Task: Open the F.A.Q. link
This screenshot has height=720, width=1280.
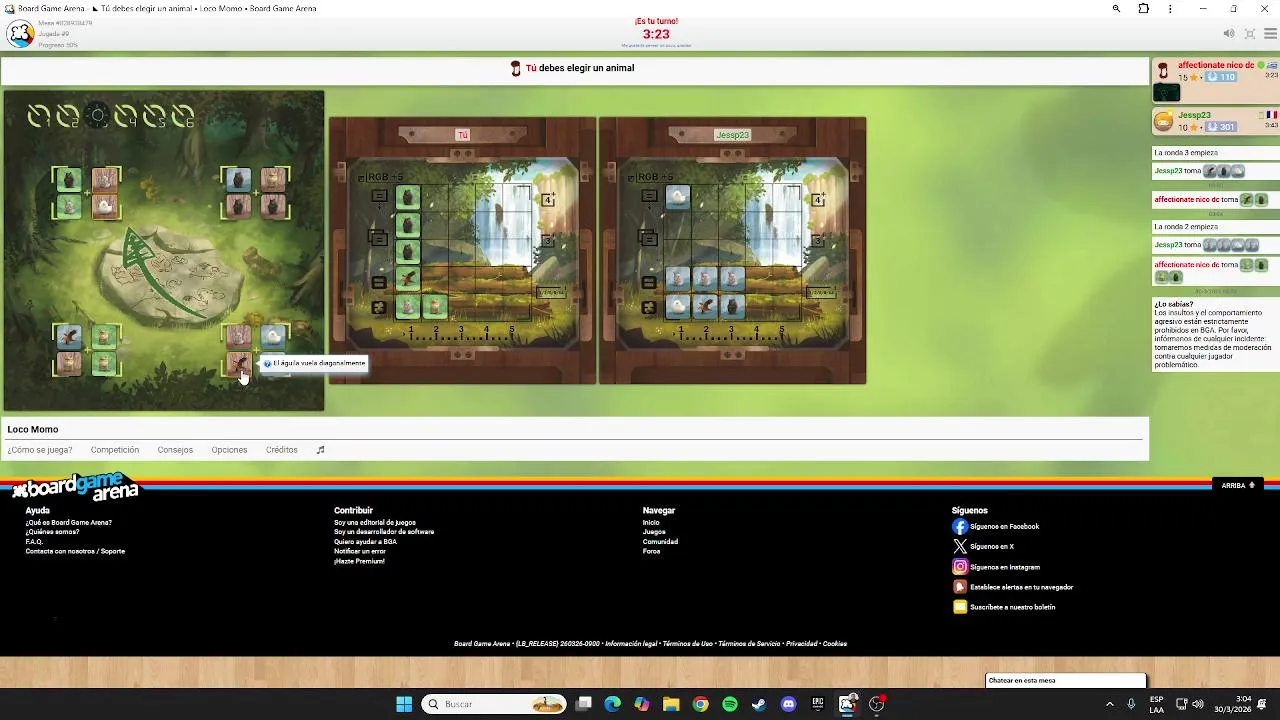Action: [34, 541]
